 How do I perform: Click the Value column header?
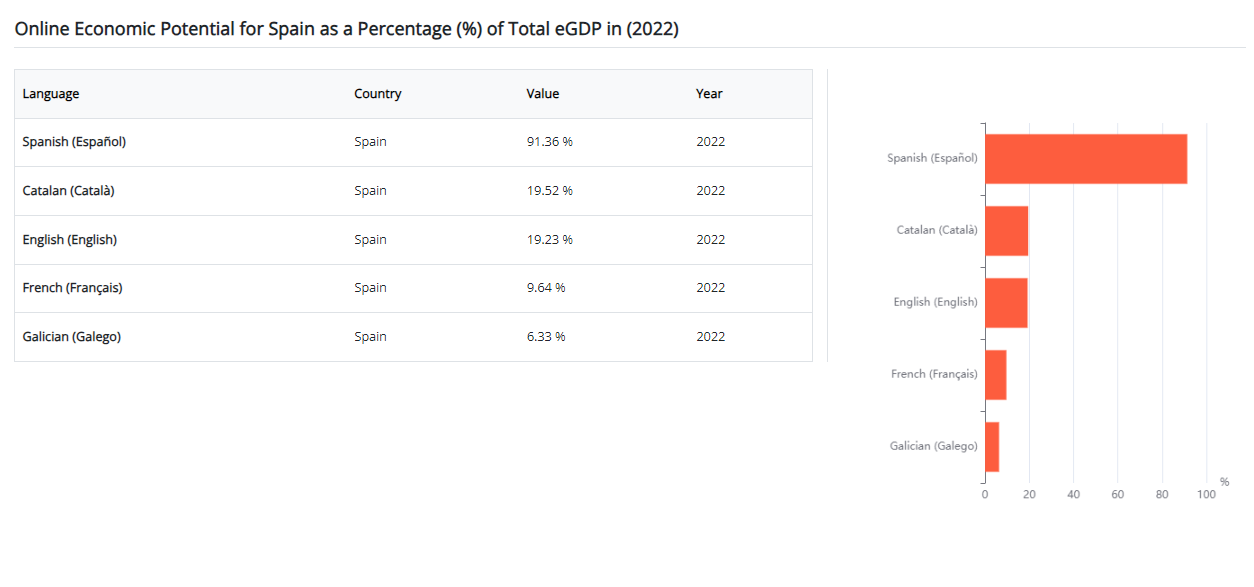coord(543,94)
